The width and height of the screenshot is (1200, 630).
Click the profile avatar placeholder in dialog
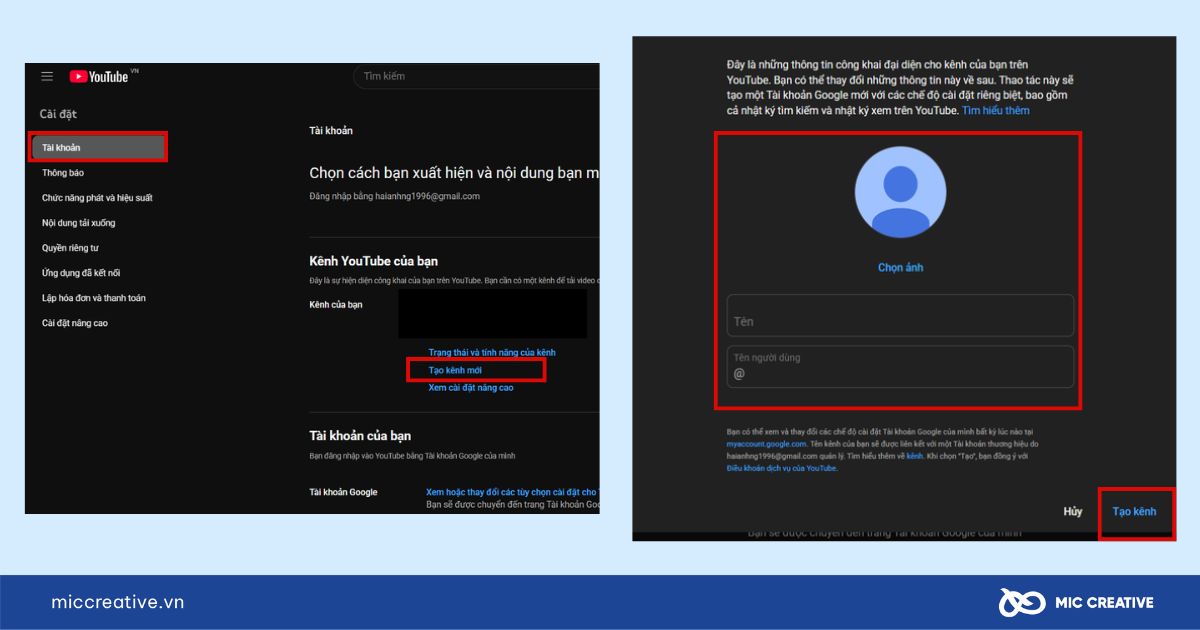click(x=900, y=191)
